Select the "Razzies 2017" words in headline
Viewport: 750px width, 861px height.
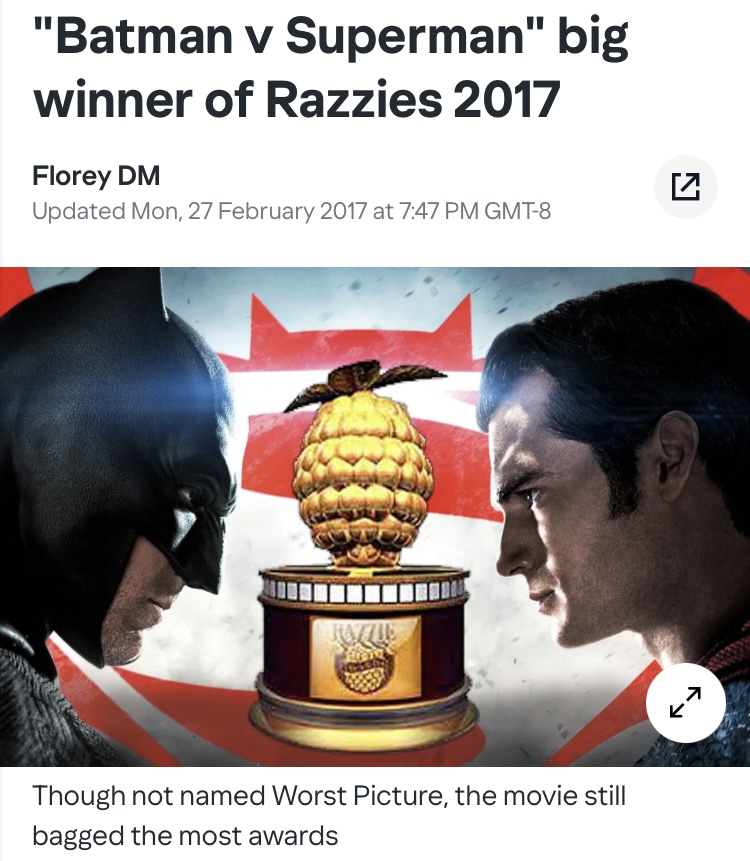tap(413, 100)
